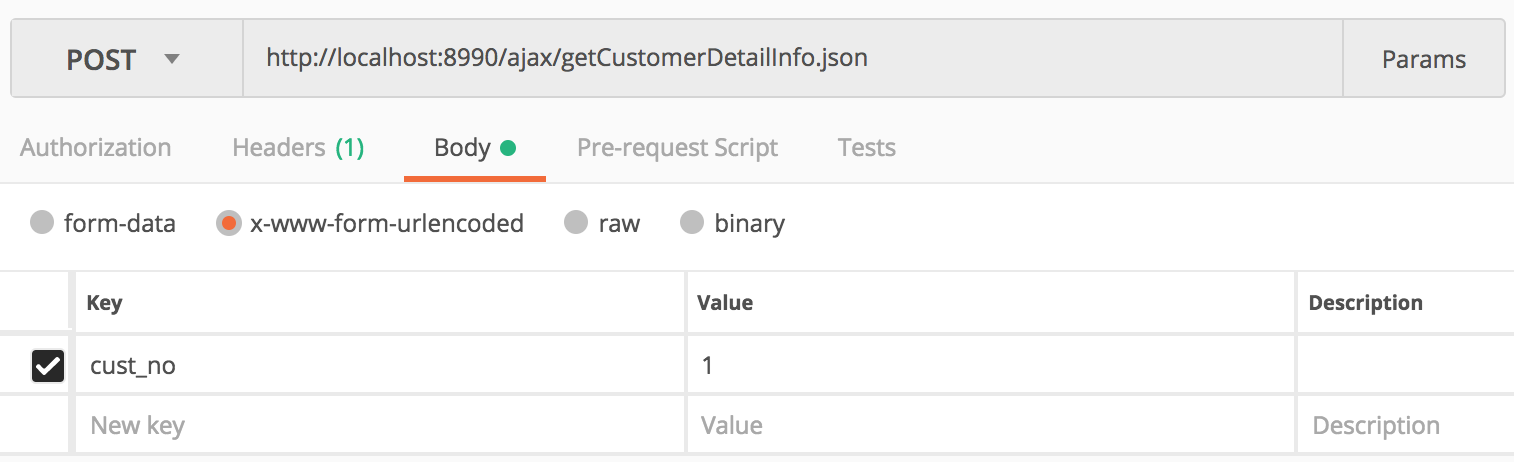Choose the binary body type
This screenshot has height=462, width=1514.
click(692, 223)
